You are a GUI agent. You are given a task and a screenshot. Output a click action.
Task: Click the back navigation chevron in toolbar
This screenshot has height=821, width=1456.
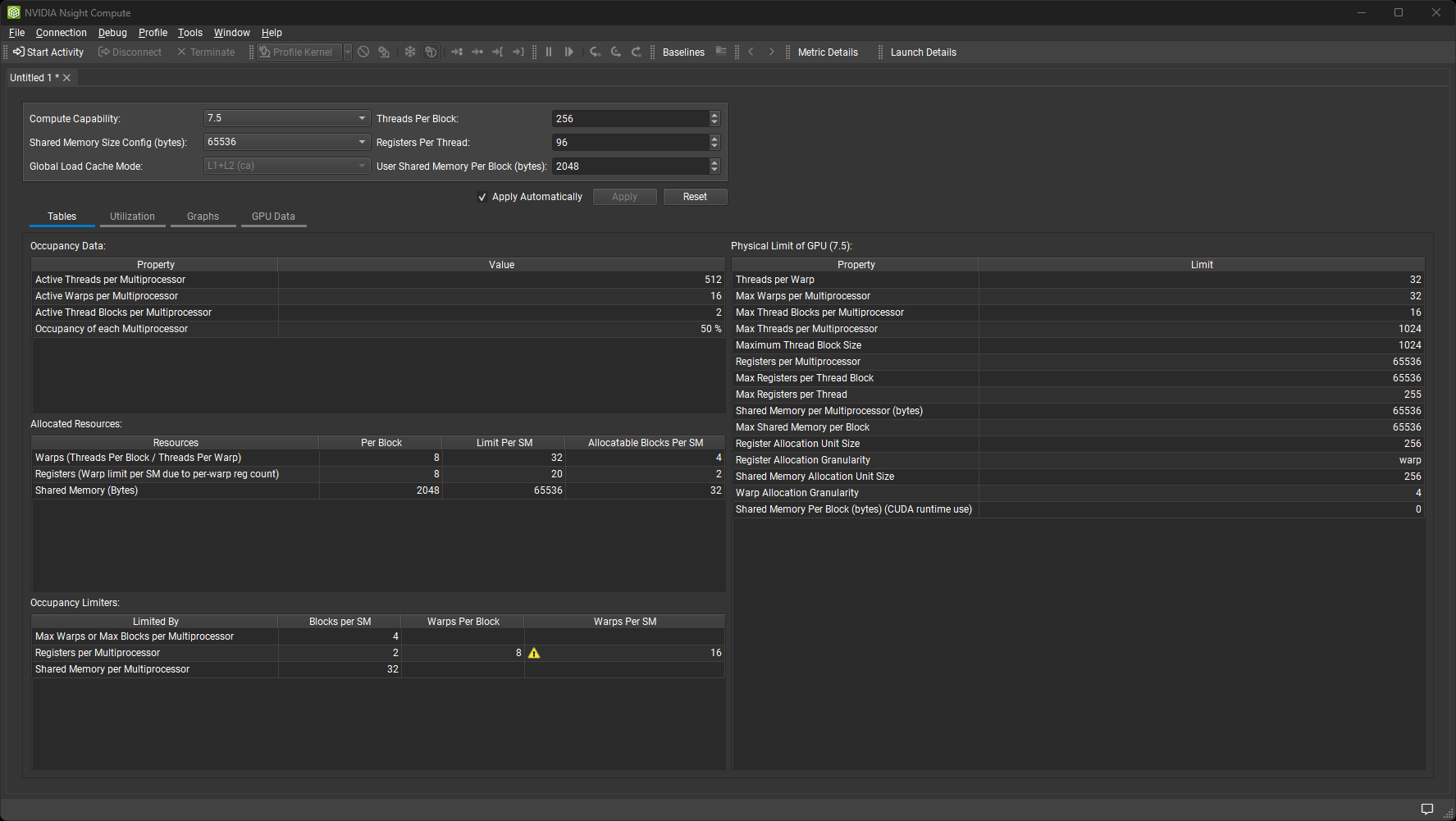(751, 52)
